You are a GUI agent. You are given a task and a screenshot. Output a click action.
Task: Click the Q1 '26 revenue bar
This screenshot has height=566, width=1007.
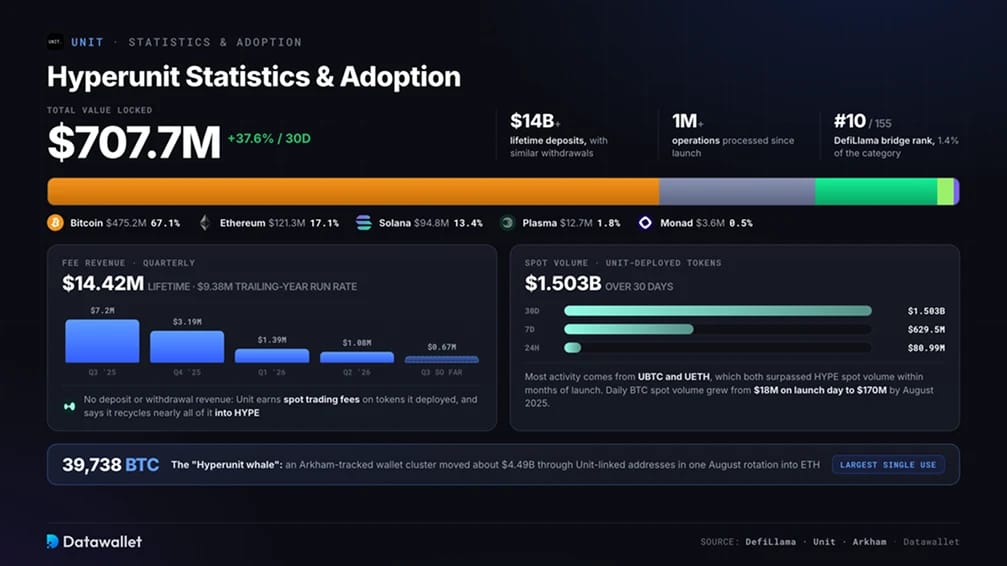pos(272,356)
